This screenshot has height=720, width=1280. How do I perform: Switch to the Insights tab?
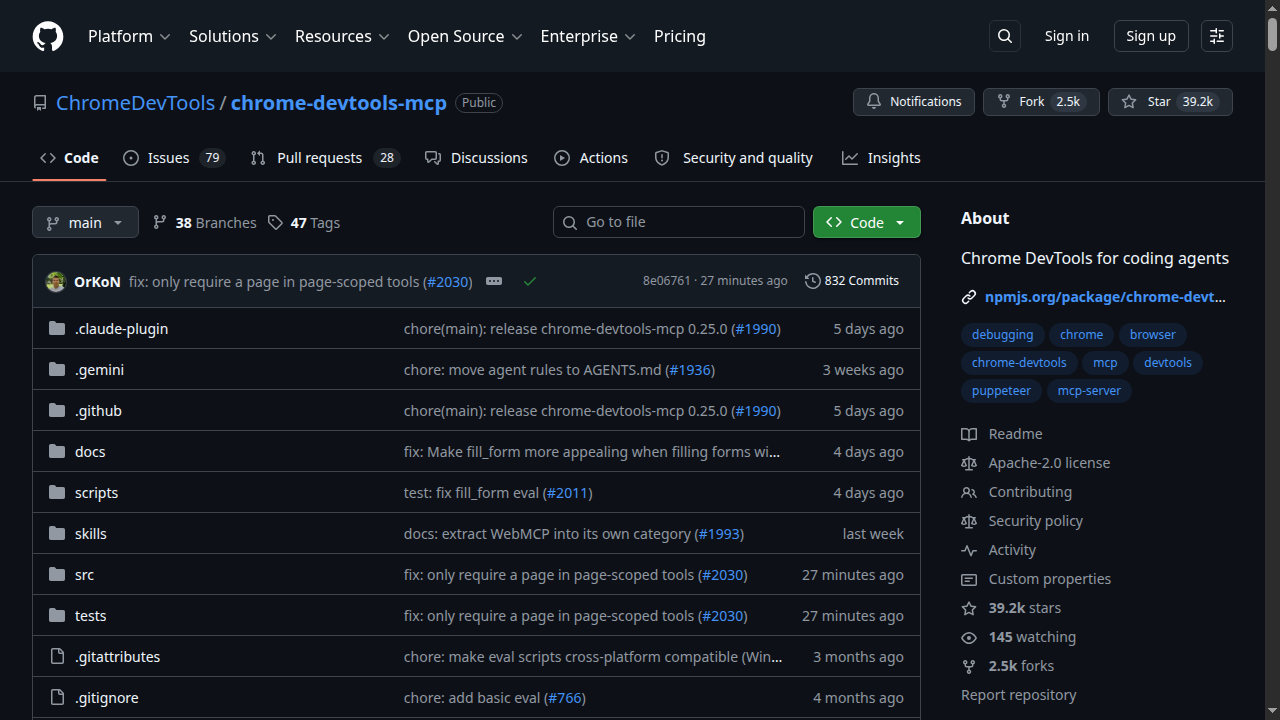point(881,158)
